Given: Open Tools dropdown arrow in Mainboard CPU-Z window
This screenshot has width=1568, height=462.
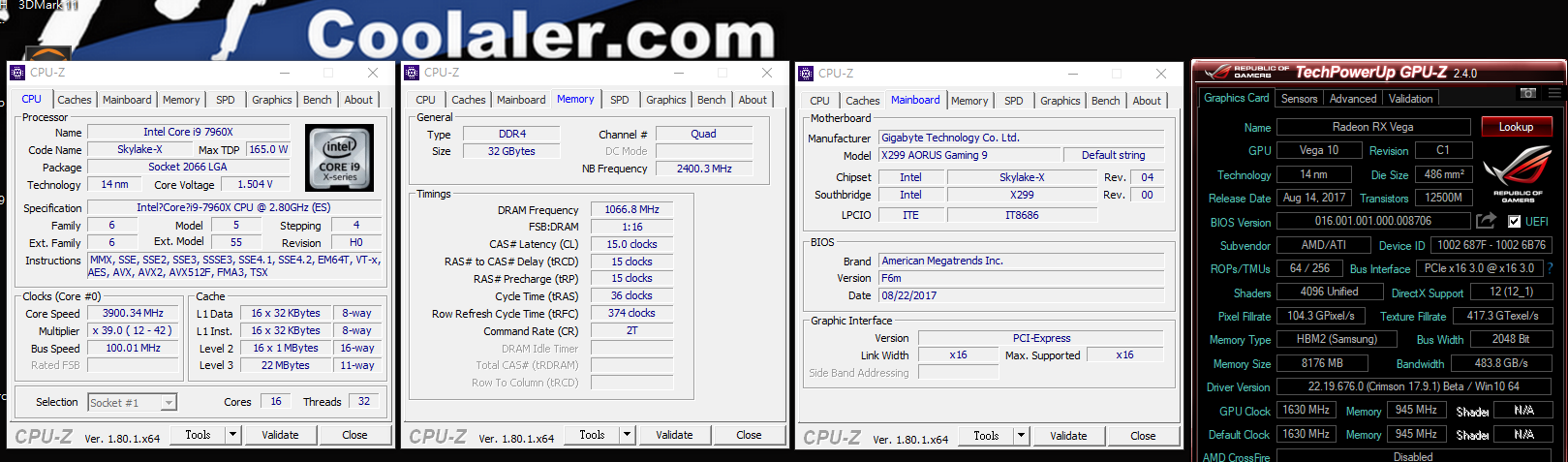Looking at the screenshot, I should 1021,436.
